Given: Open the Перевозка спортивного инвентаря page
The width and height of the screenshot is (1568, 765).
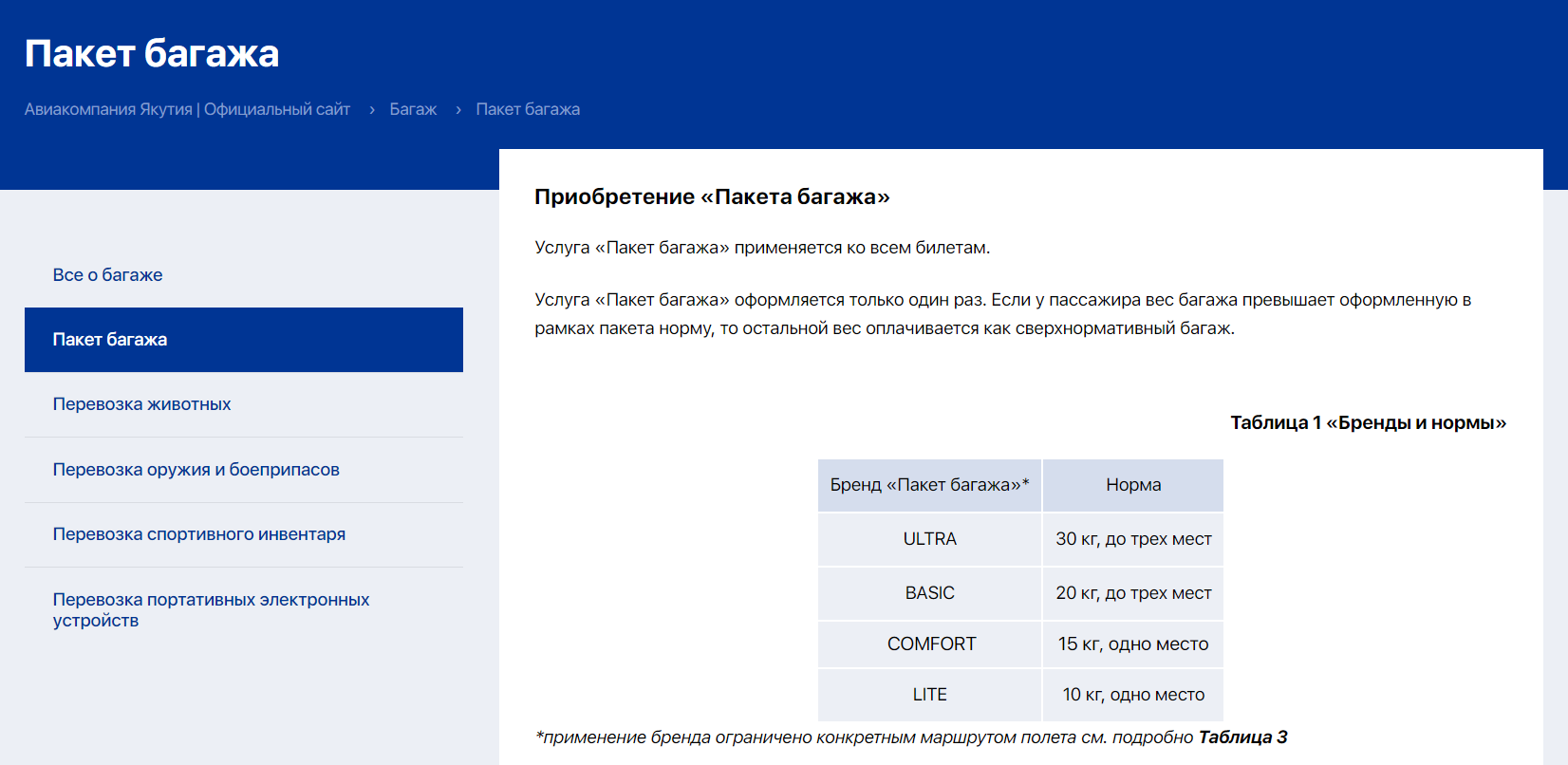Looking at the screenshot, I should click(x=198, y=534).
